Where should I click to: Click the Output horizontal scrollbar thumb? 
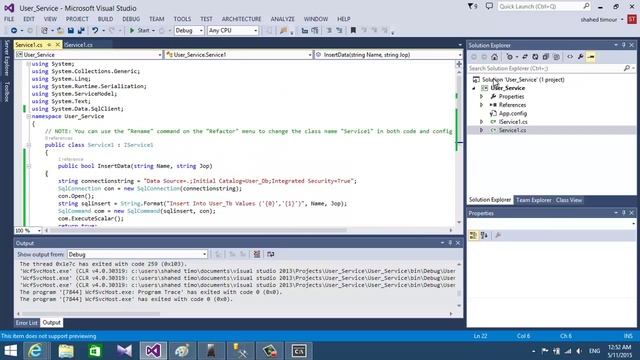91,314
